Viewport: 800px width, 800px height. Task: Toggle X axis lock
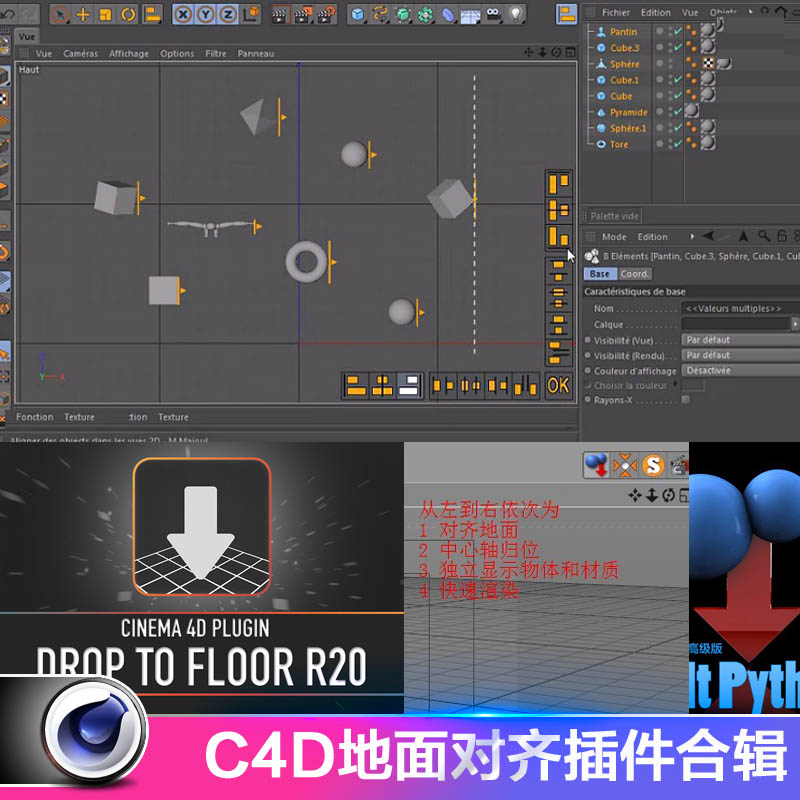[x=183, y=14]
